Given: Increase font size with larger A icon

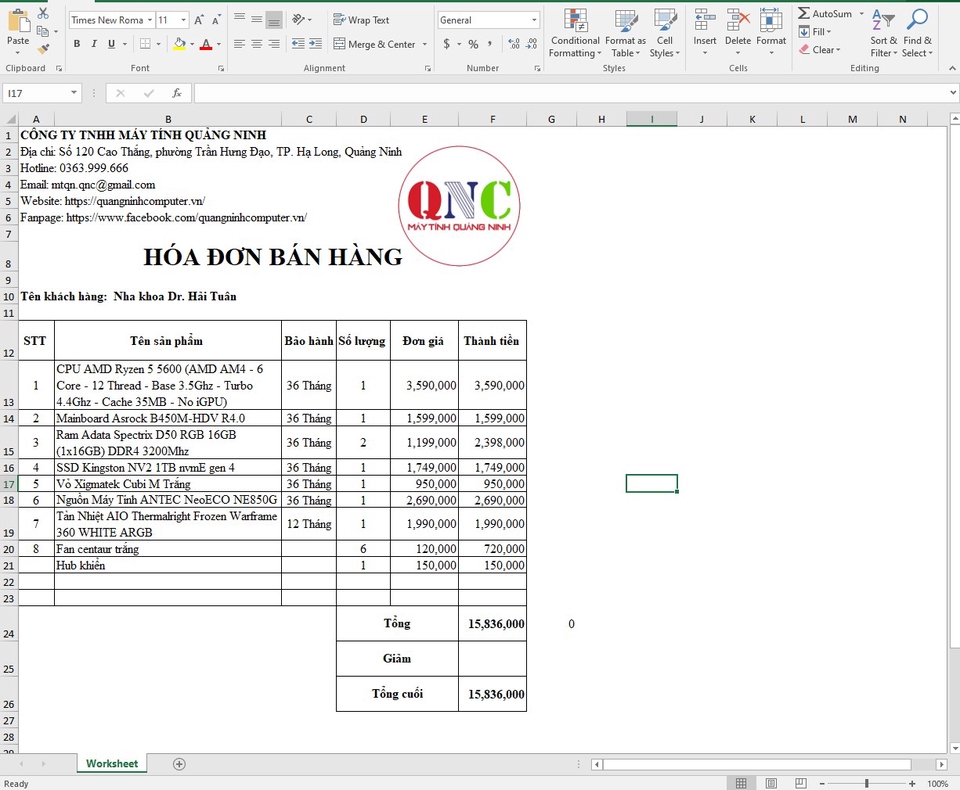Looking at the screenshot, I should click(x=199, y=20).
